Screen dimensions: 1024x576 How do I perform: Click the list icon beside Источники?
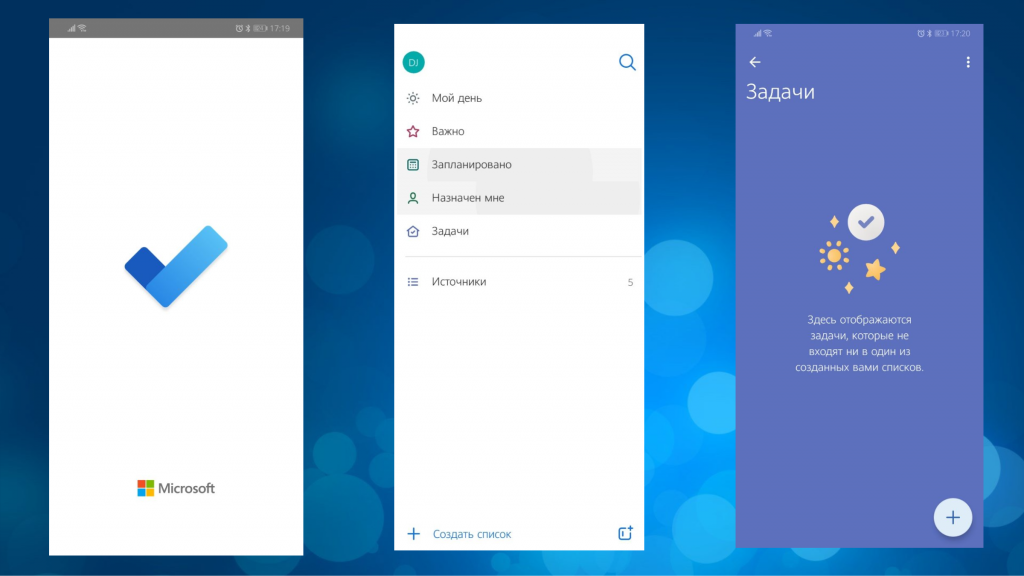413,282
